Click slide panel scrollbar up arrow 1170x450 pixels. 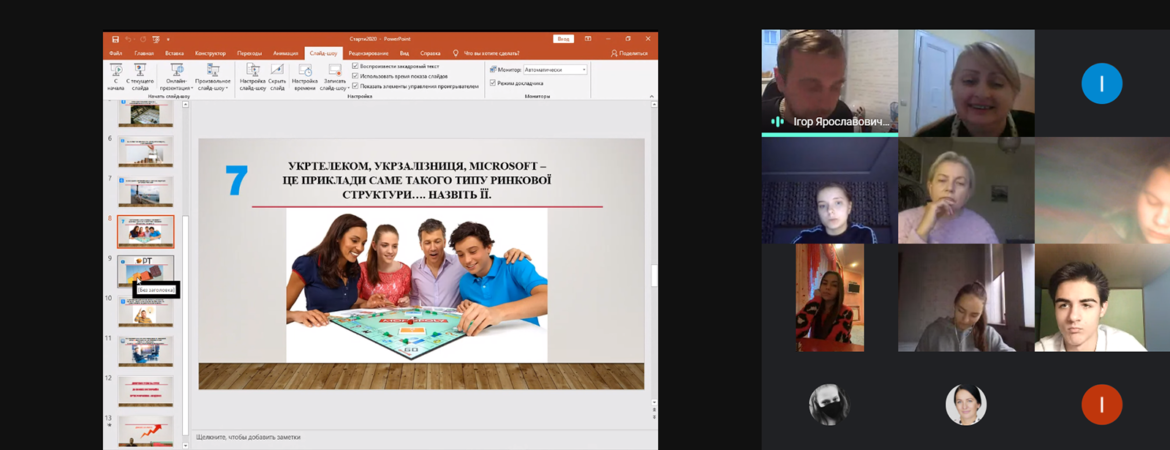(x=186, y=104)
